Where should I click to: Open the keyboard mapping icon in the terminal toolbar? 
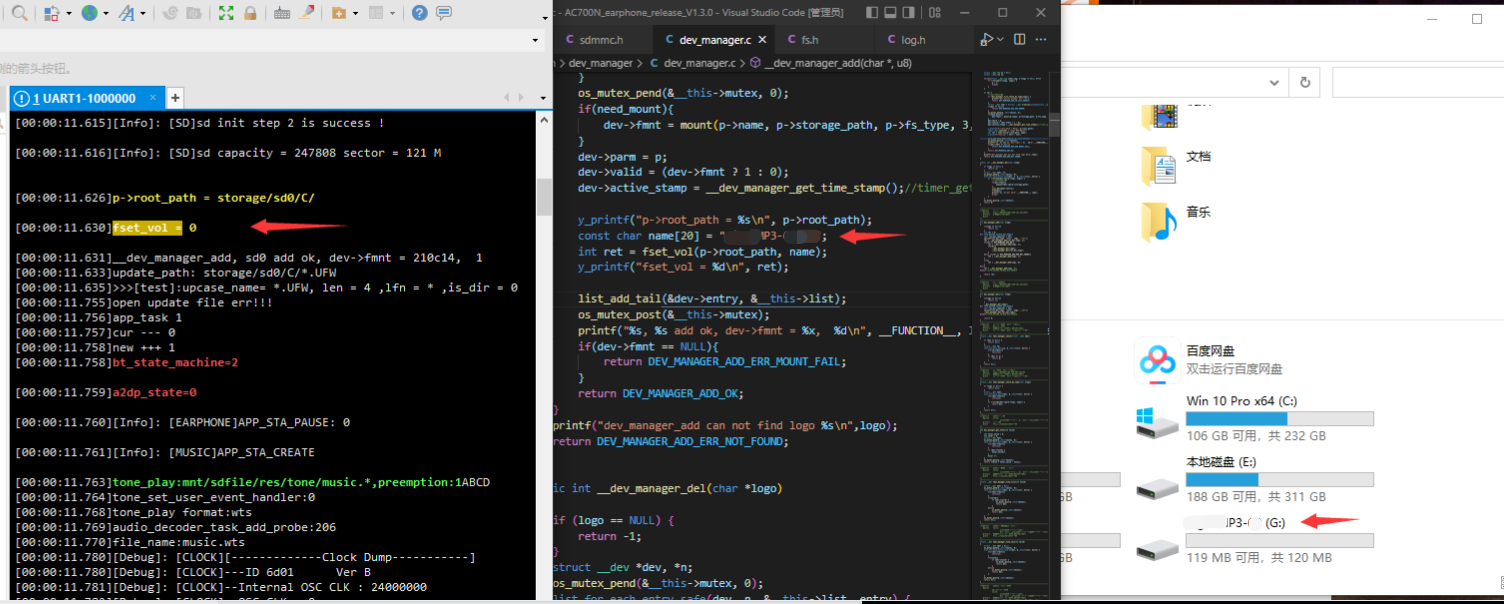coord(282,13)
